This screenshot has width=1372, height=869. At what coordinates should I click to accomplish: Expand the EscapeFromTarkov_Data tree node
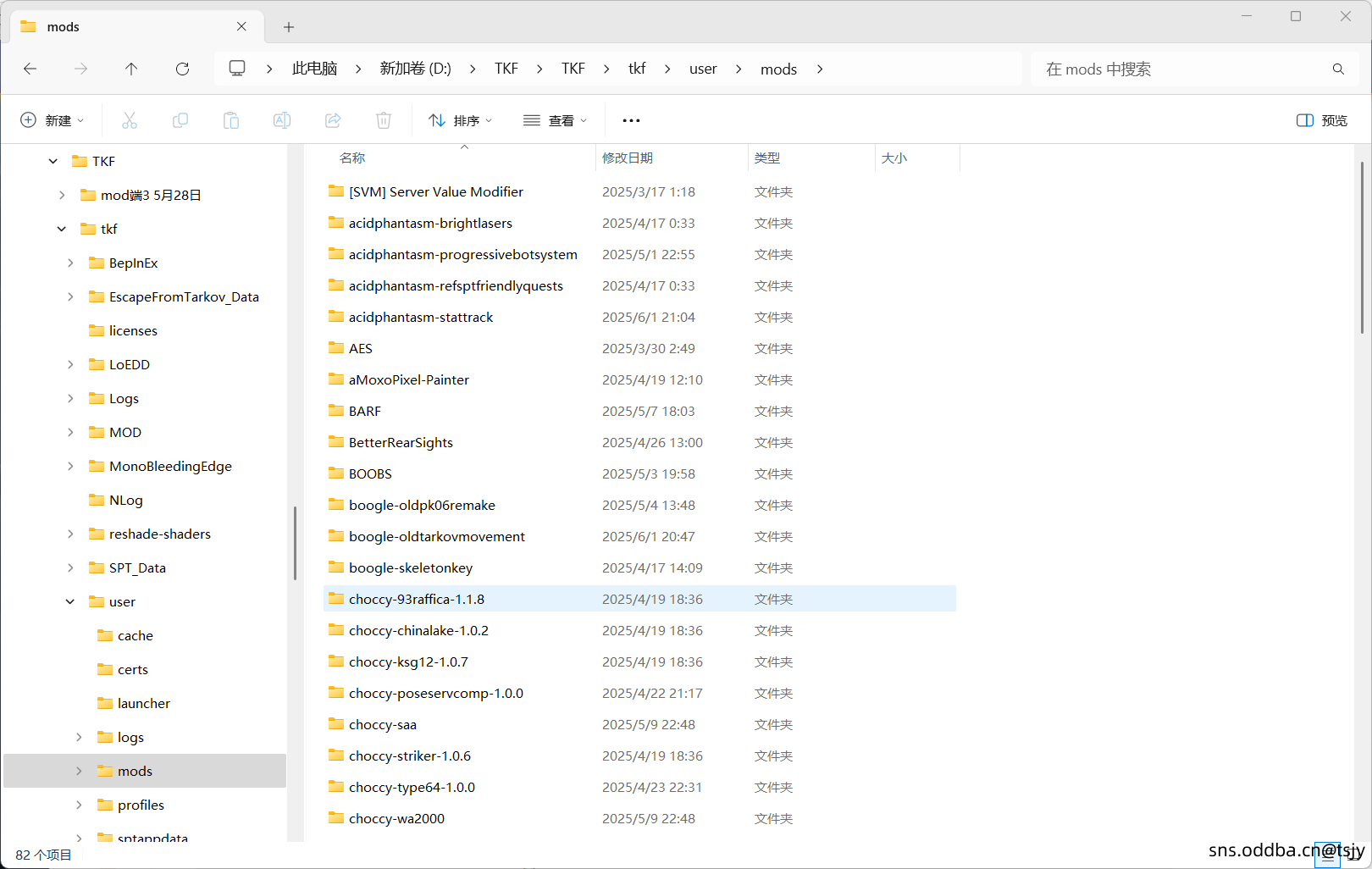[x=70, y=296]
